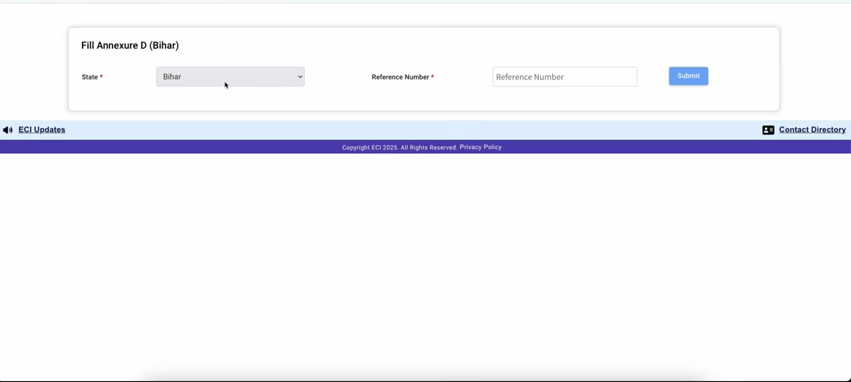Click the contact card icon beside Contact Directory
This screenshot has width=851, height=382.
click(768, 130)
